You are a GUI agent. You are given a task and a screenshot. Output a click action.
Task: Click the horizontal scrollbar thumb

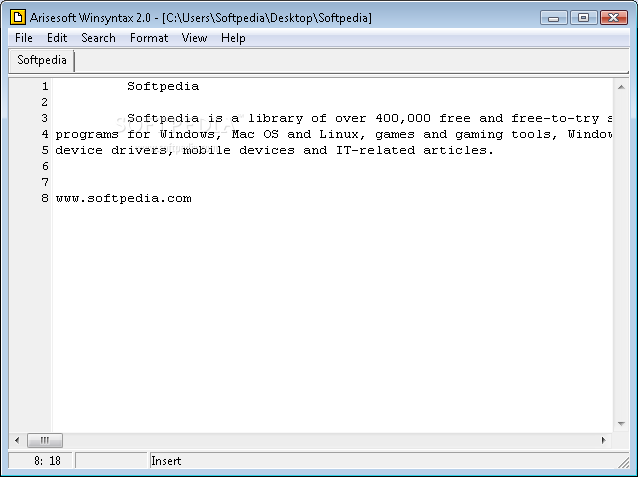[x=45, y=440]
